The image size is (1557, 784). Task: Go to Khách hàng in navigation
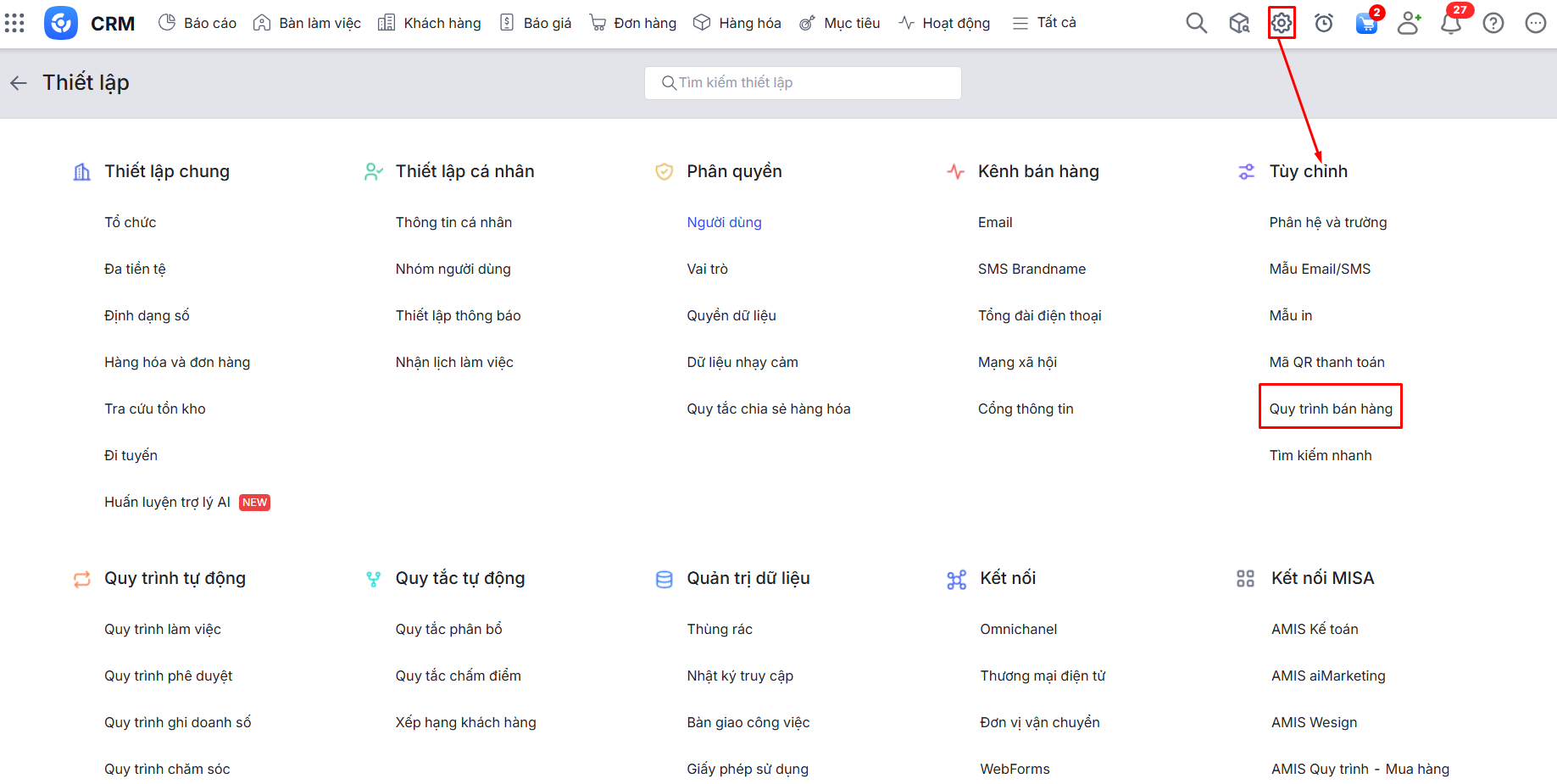pos(430,23)
